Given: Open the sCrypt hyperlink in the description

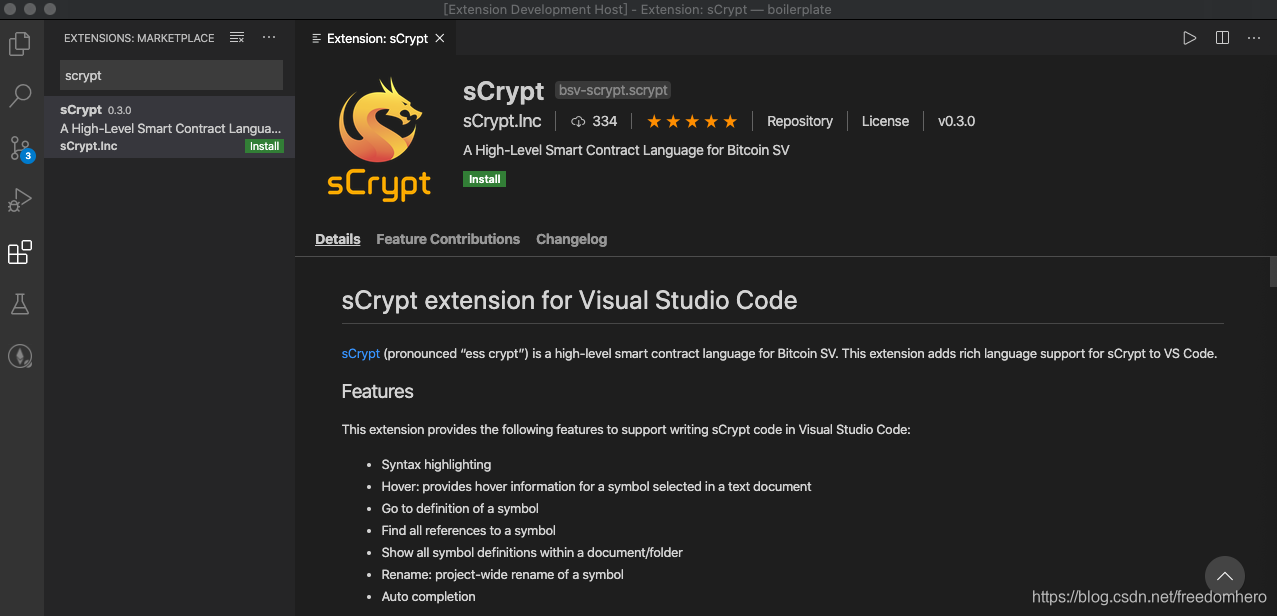Looking at the screenshot, I should [x=360, y=353].
